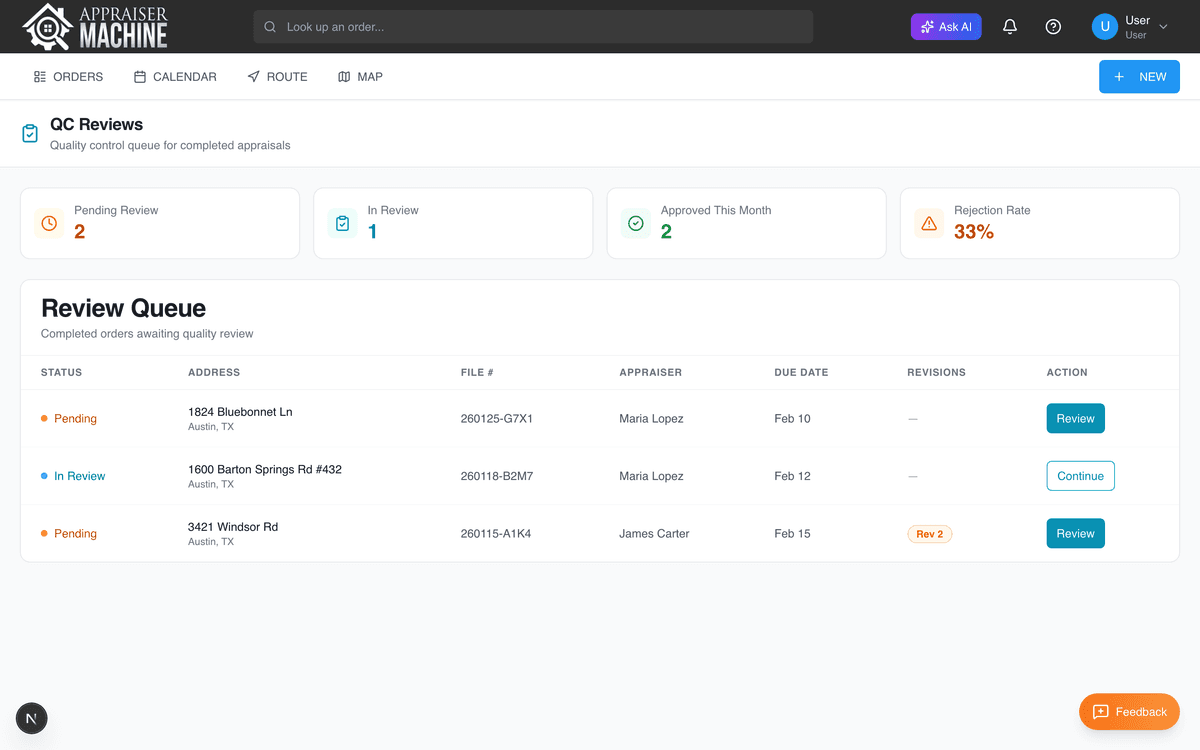Click the Next.js dev tools badge
The height and width of the screenshot is (750, 1200).
[32, 718]
